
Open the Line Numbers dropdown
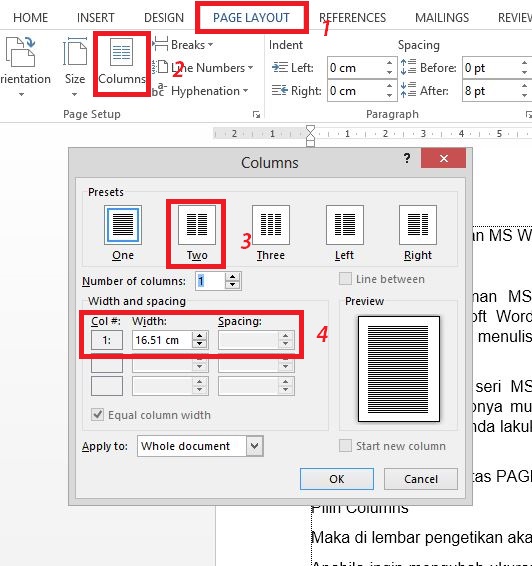pyautogui.click(x=202, y=68)
